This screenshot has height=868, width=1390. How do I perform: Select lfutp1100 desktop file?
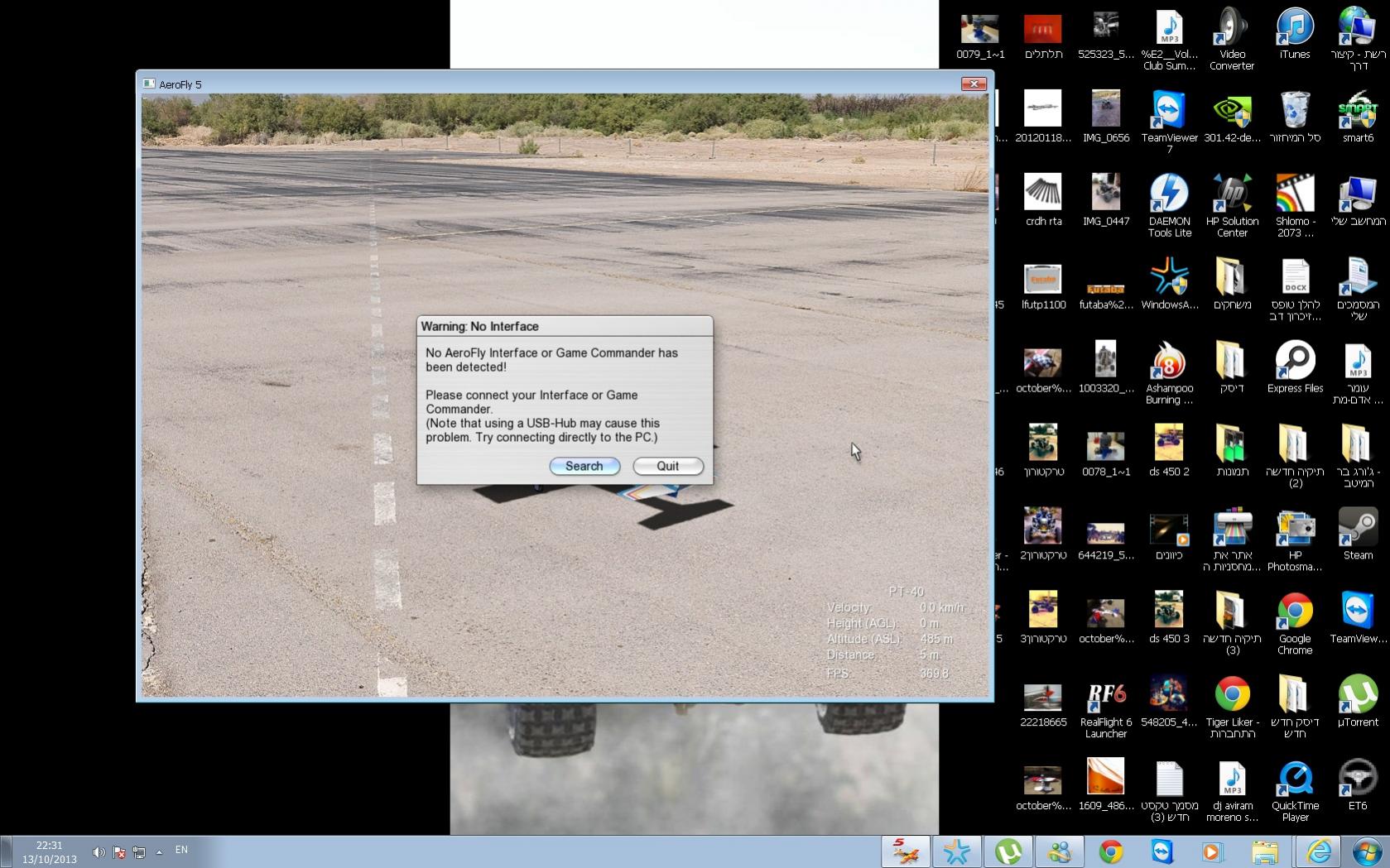pyautogui.click(x=1043, y=286)
